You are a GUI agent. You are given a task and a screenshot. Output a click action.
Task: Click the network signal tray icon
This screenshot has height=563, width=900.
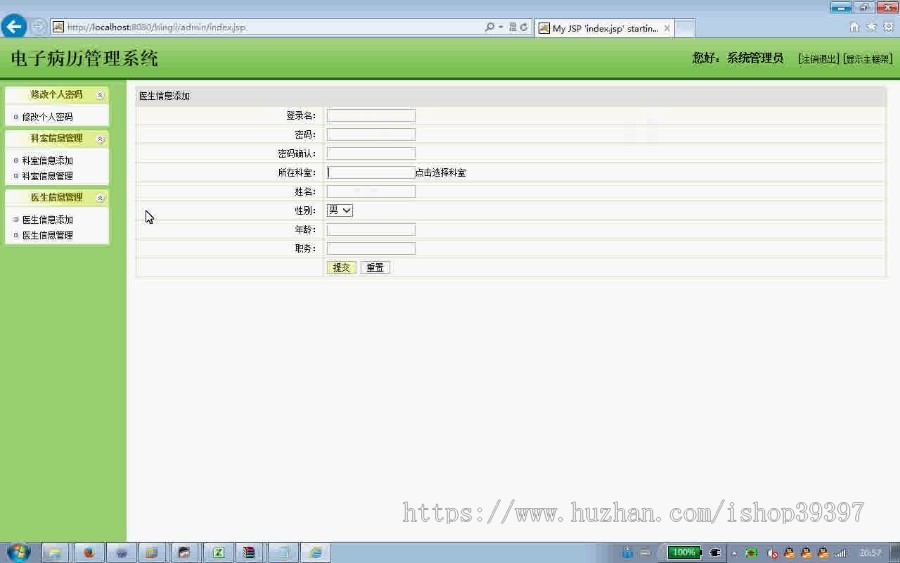[840, 553]
